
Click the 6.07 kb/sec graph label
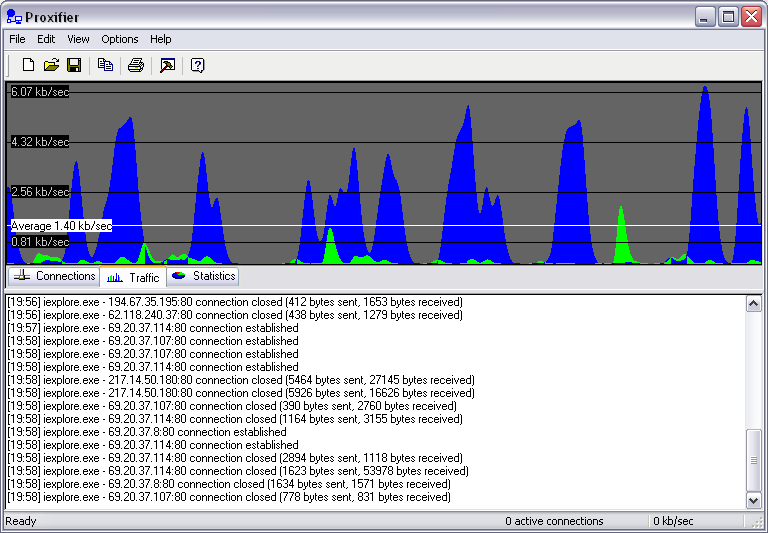tap(40, 92)
